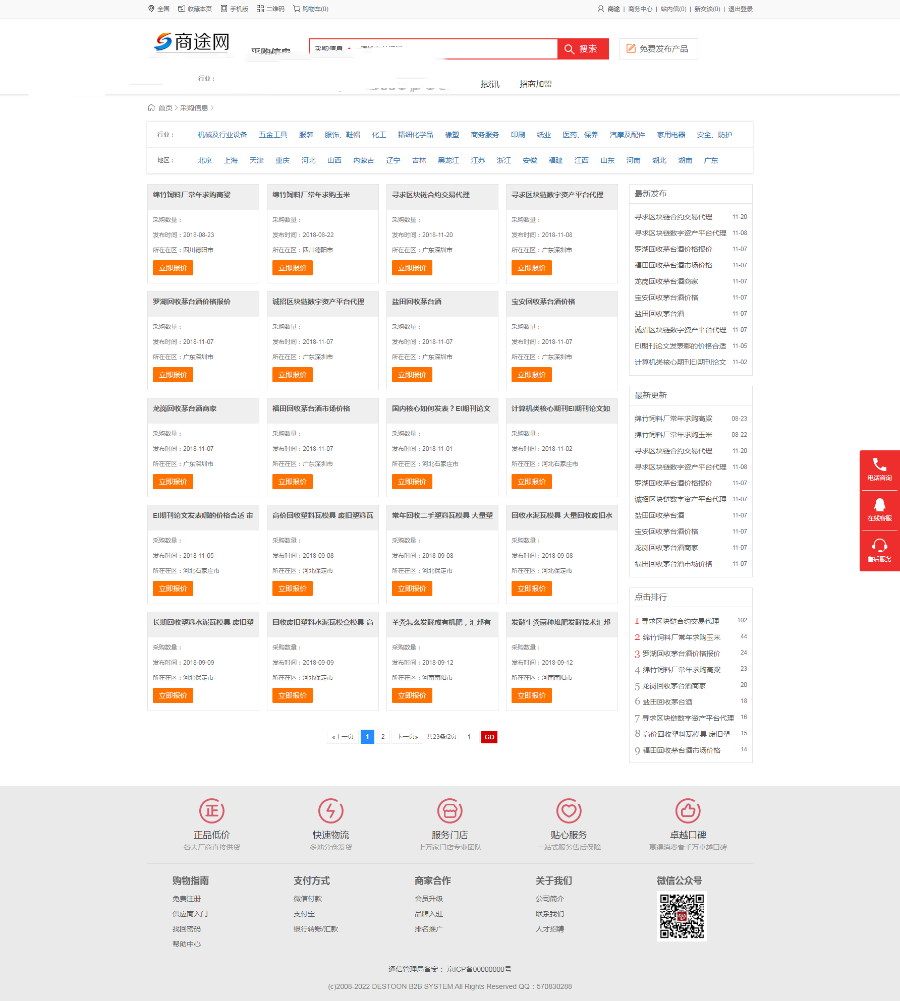Click the 服务门店 store icon

pos(449,810)
